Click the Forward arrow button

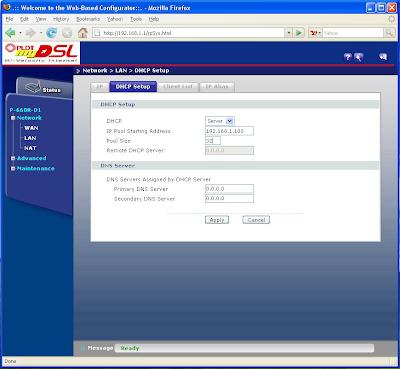point(31,33)
